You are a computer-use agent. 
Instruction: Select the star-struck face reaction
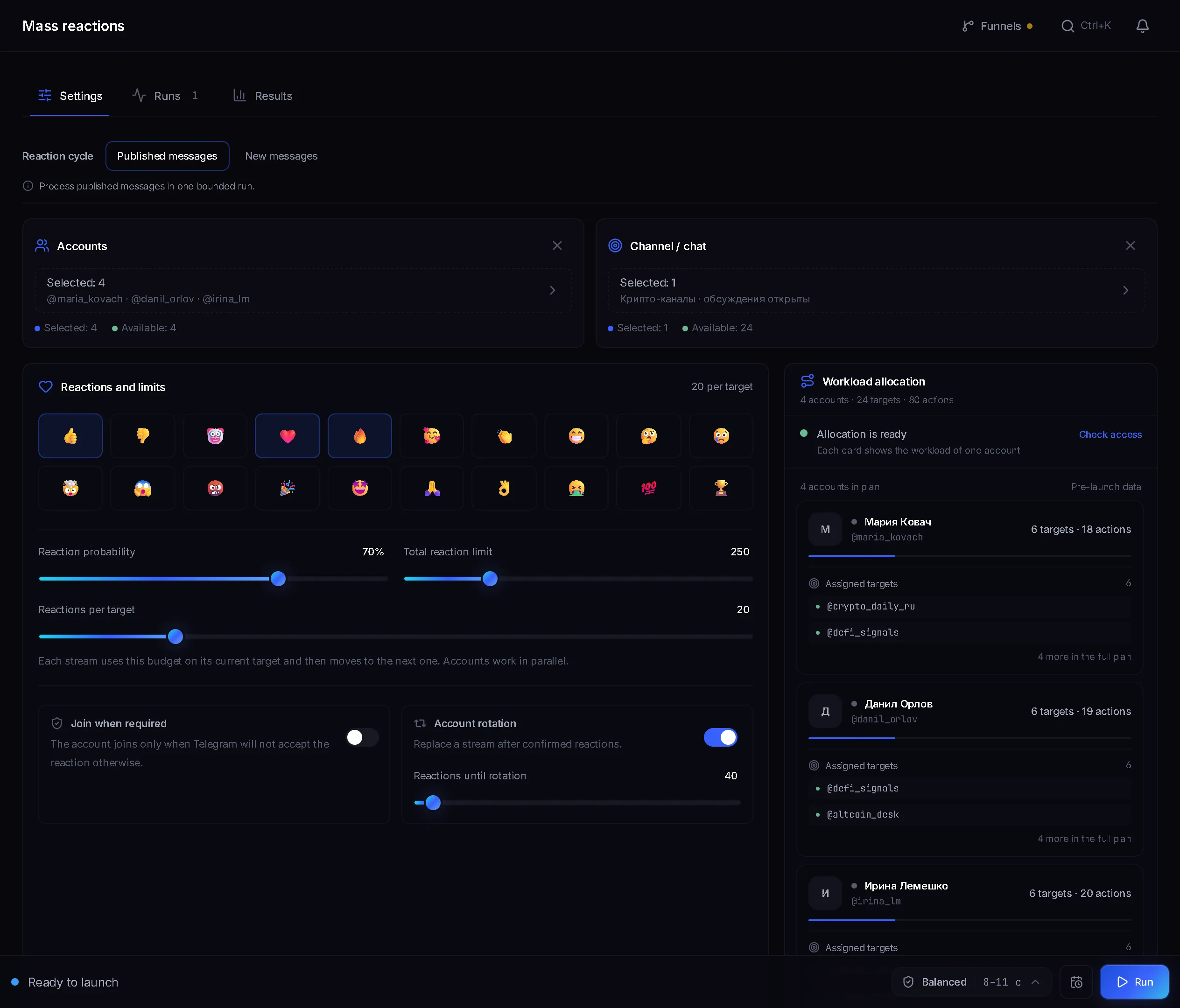tap(360, 488)
